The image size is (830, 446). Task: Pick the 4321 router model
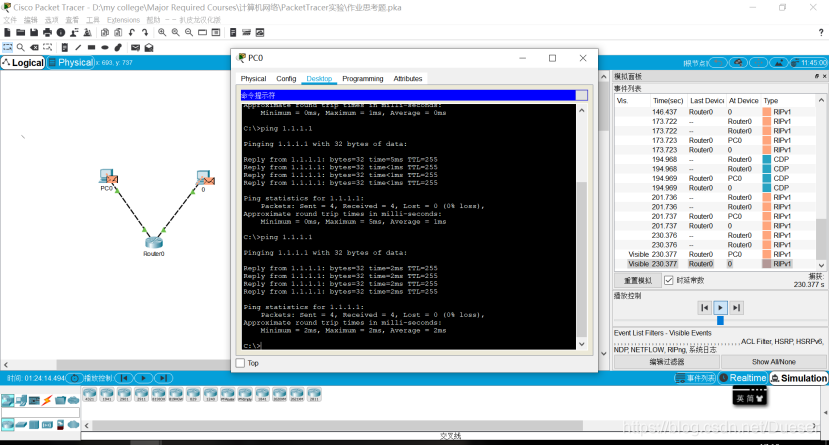click(90, 395)
